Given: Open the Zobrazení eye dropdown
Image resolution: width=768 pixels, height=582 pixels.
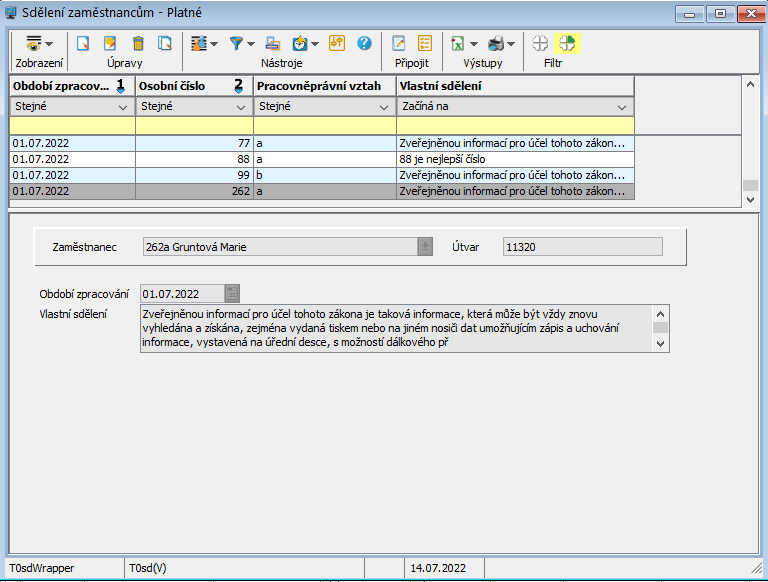Looking at the screenshot, I should coord(40,43).
